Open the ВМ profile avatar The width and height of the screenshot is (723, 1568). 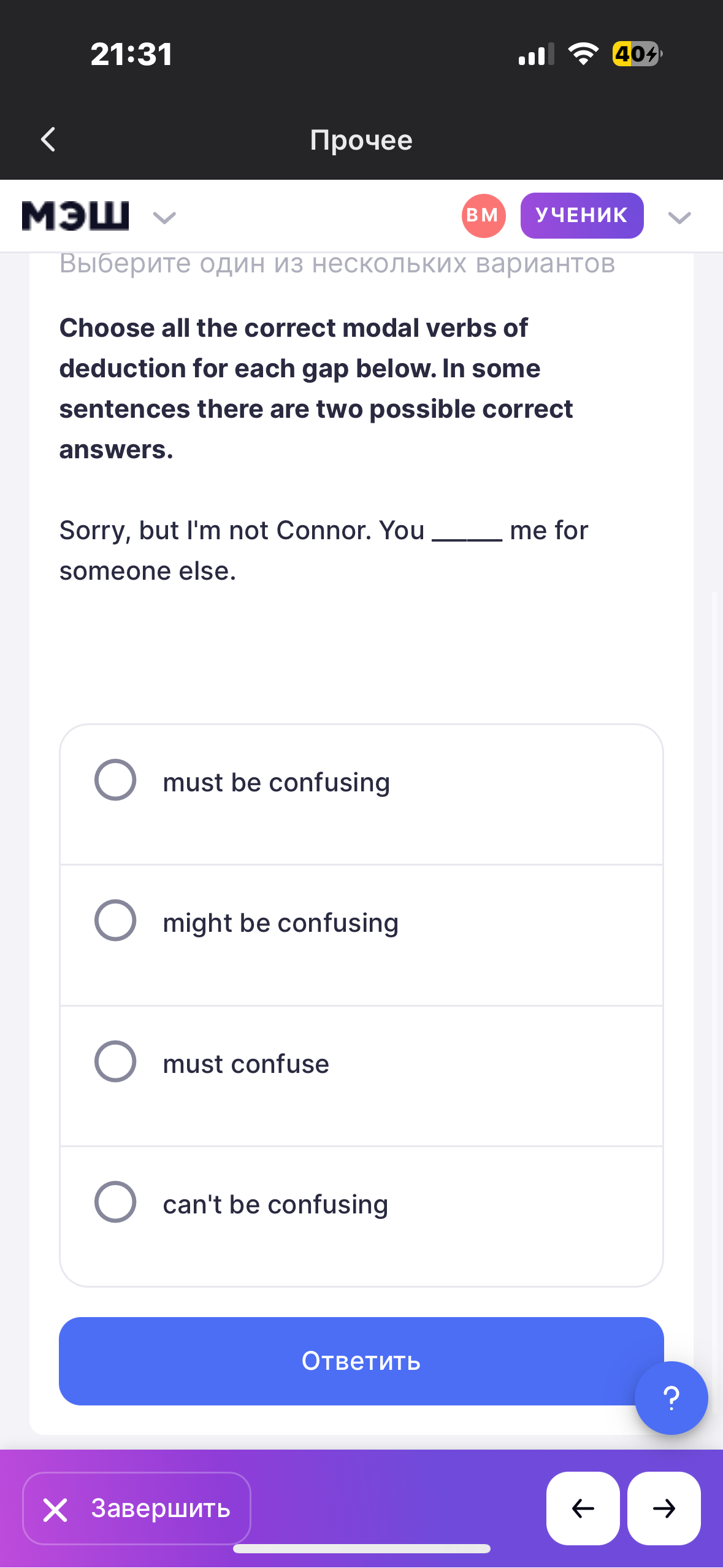(483, 216)
